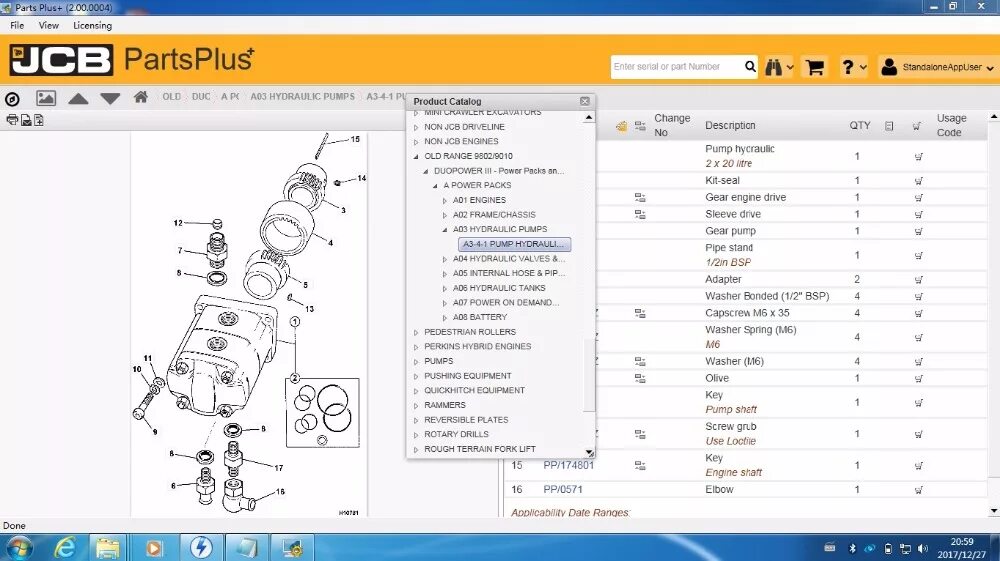Select RAMMERS category
The width and height of the screenshot is (1000, 561).
pyautogui.click(x=445, y=405)
